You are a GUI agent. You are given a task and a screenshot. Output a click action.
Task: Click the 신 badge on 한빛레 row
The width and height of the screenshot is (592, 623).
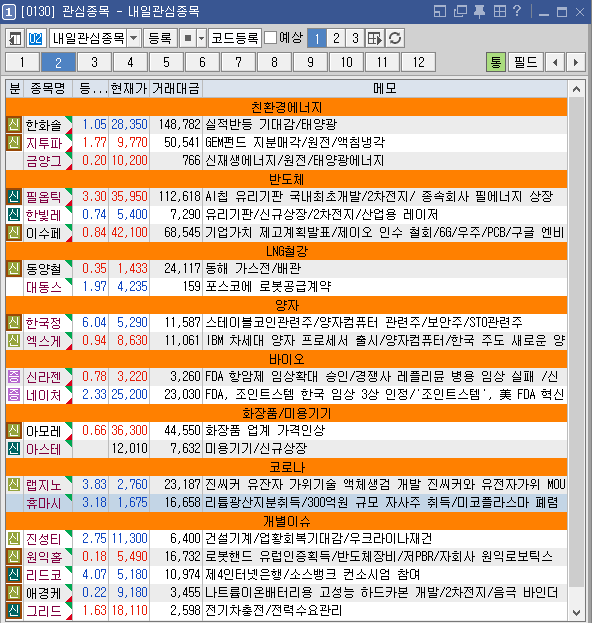14,215
